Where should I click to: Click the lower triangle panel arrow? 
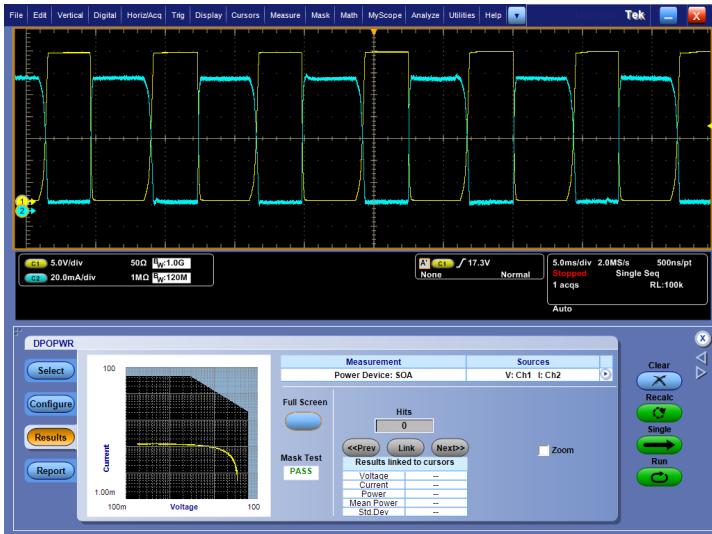pos(702,373)
